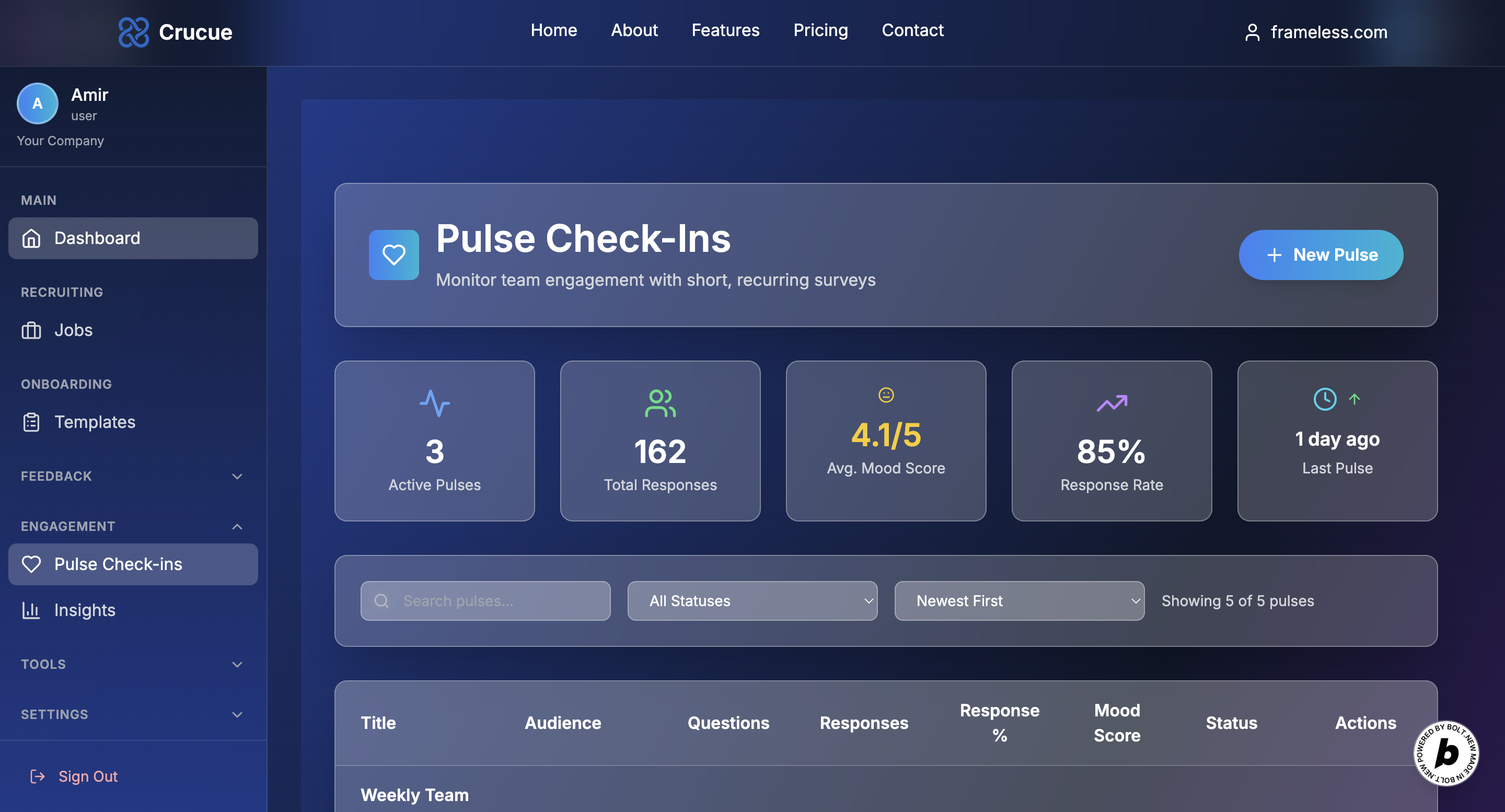Collapse the Engagement sidebar section
1505x812 pixels.
[x=237, y=526]
